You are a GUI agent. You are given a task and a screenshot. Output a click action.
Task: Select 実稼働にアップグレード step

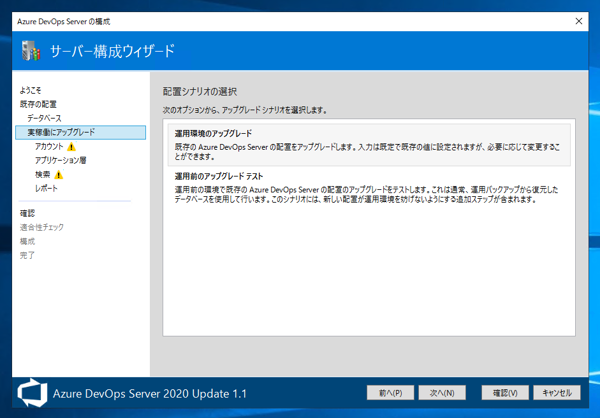point(81,132)
